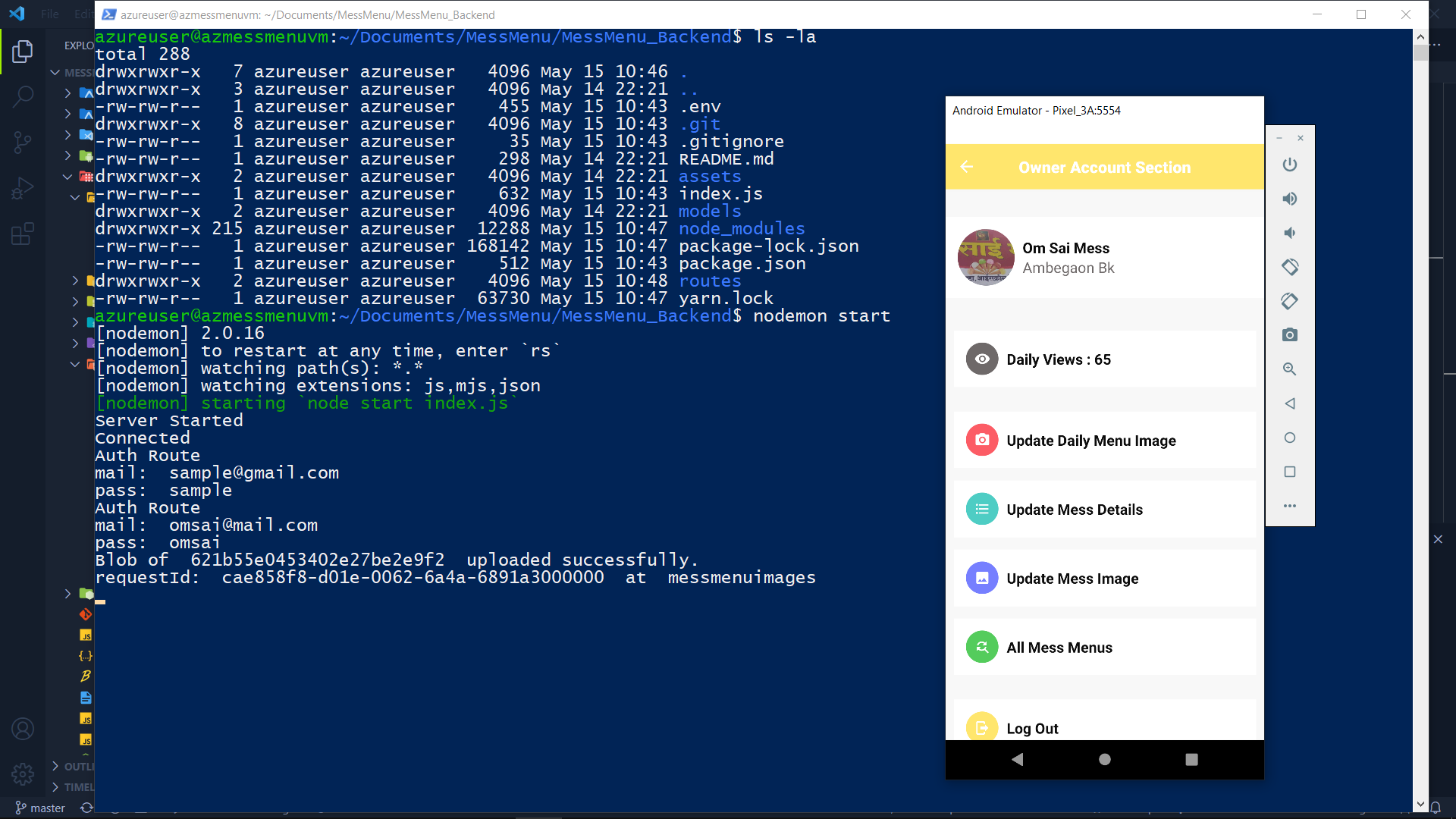The width and height of the screenshot is (1456, 819).
Task: Open emulator extended controls via ellipsis
Action: [x=1290, y=506]
